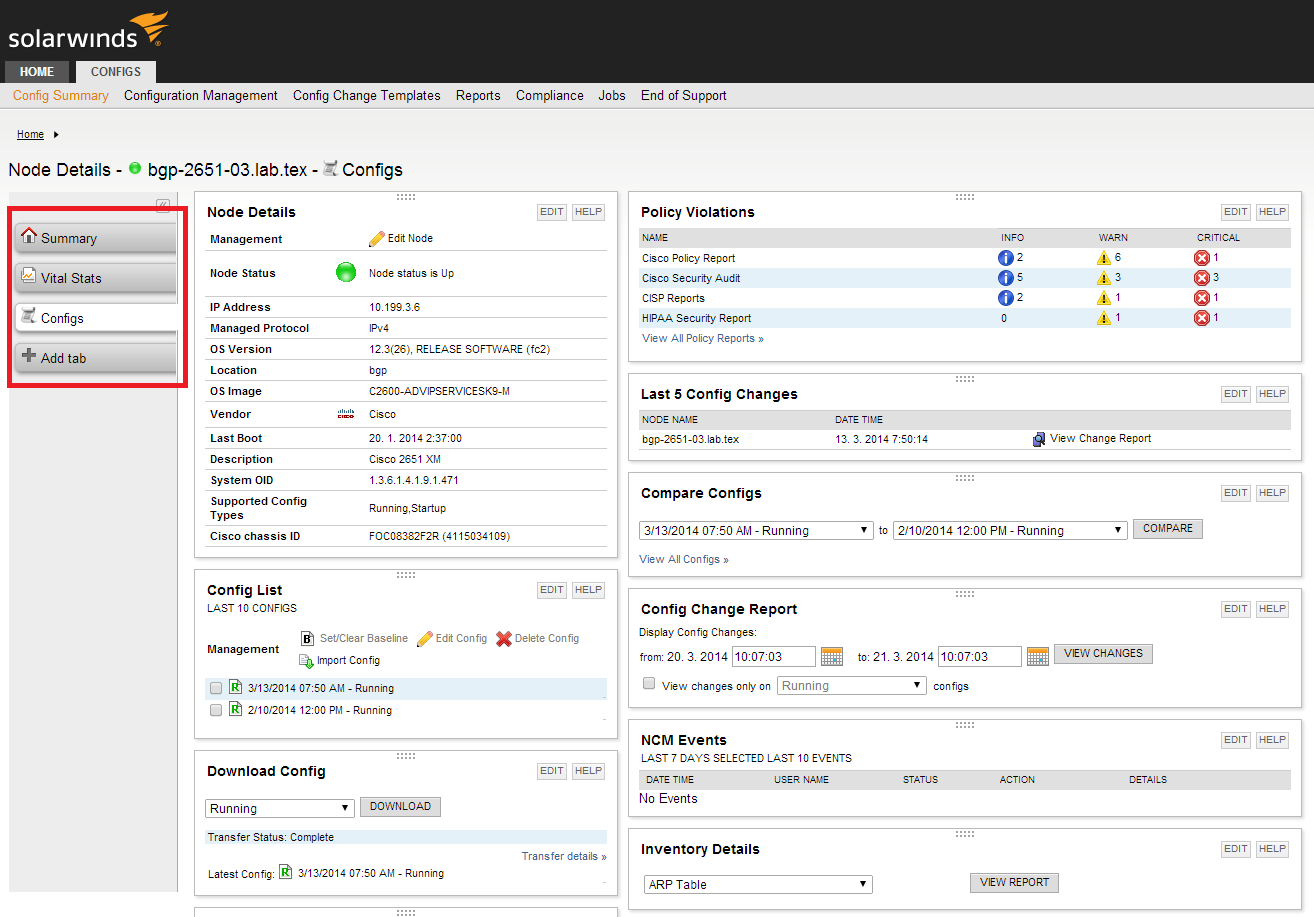Click the bgp-2651-03.lab.tex node name in Last 5 Config Changes
The image size is (1314, 917).
tap(690, 439)
